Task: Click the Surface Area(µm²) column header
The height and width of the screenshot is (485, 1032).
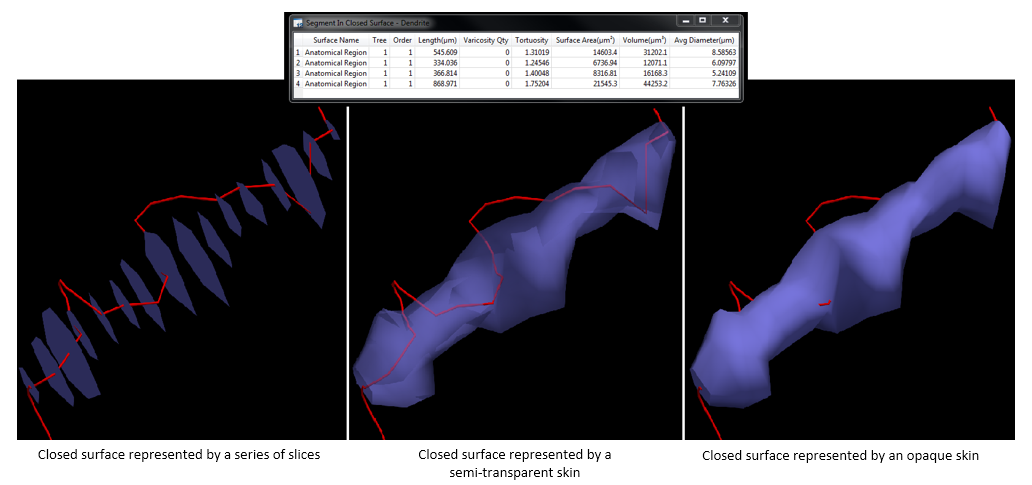Action: coord(585,40)
